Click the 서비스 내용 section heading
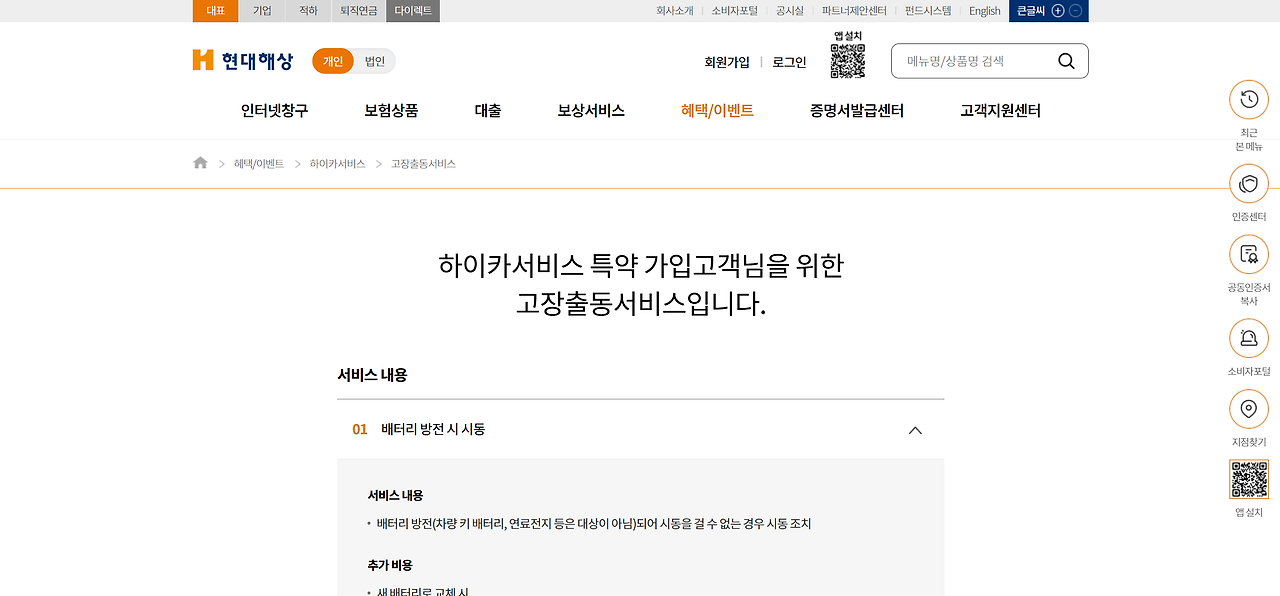Screen dimensions: 1280x596 click(x=372, y=375)
